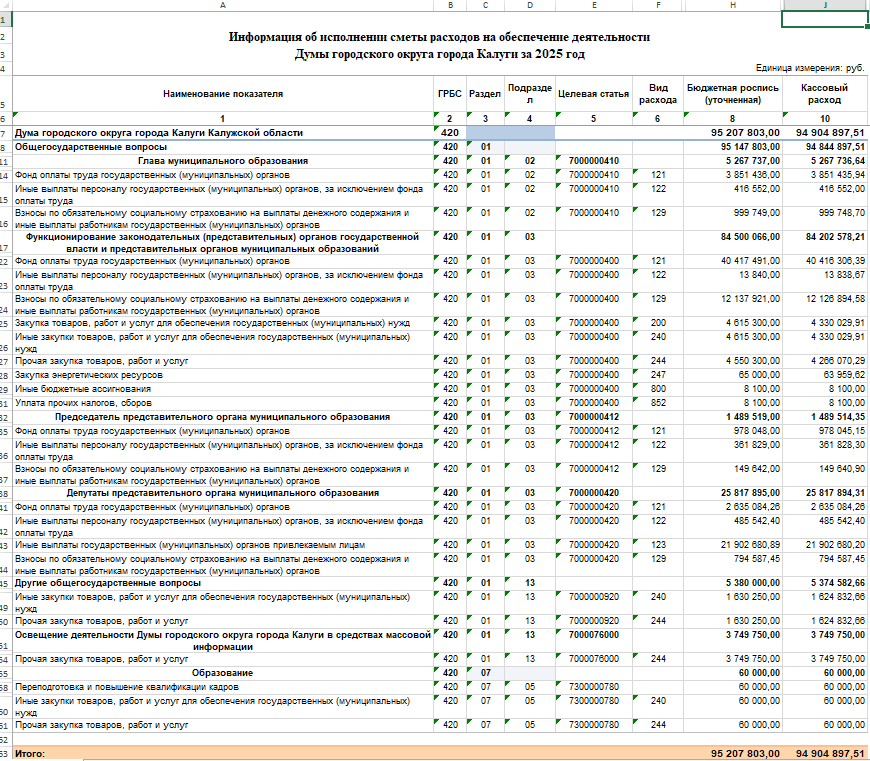Click 'Образование' section cell
The image size is (870, 761).
[223, 673]
